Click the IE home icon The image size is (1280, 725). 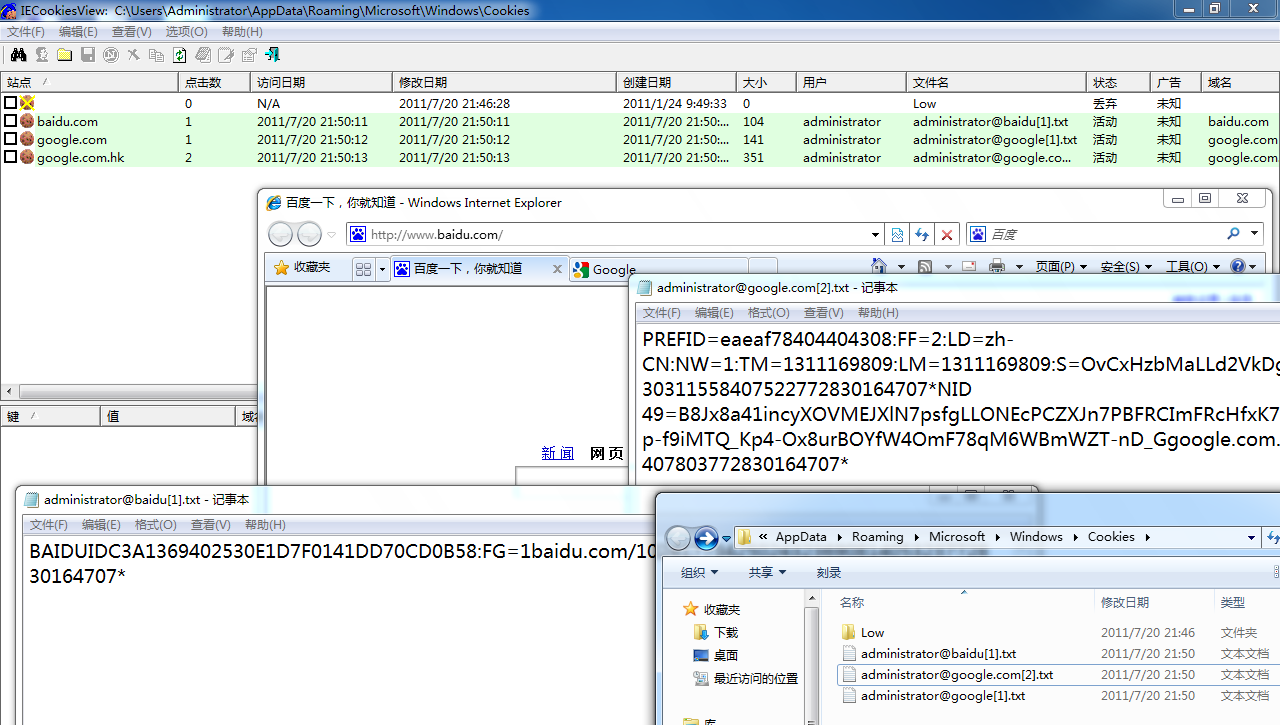879,266
